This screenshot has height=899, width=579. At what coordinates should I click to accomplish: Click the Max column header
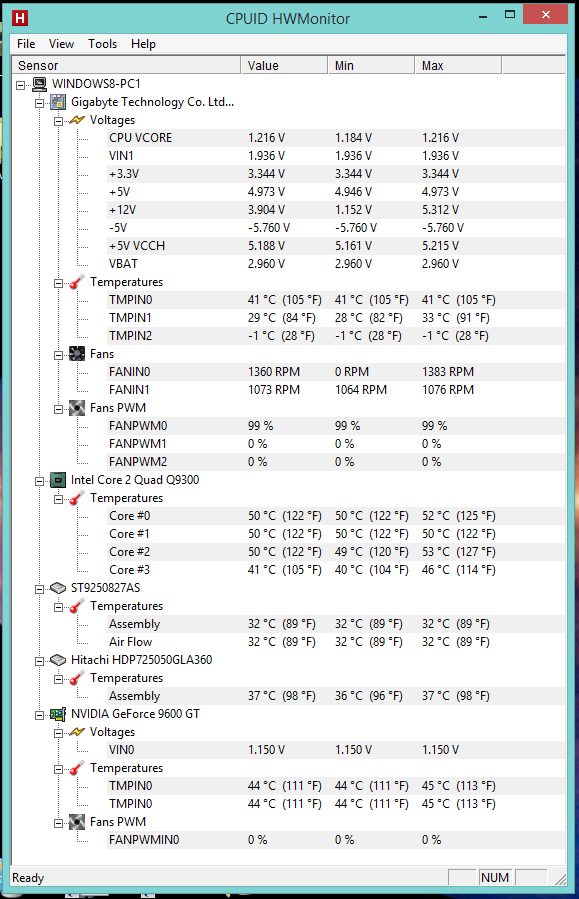(458, 65)
